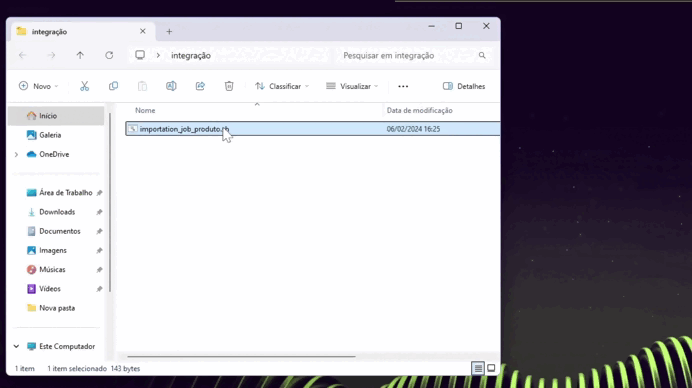Go forward with the right arrow
This screenshot has width=692, height=388.
pyautogui.click(x=51, y=55)
